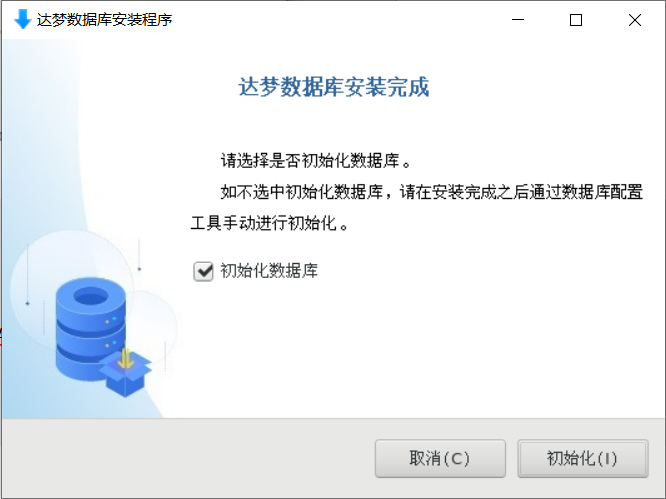Click the blue database cylinder illustration

[90, 328]
